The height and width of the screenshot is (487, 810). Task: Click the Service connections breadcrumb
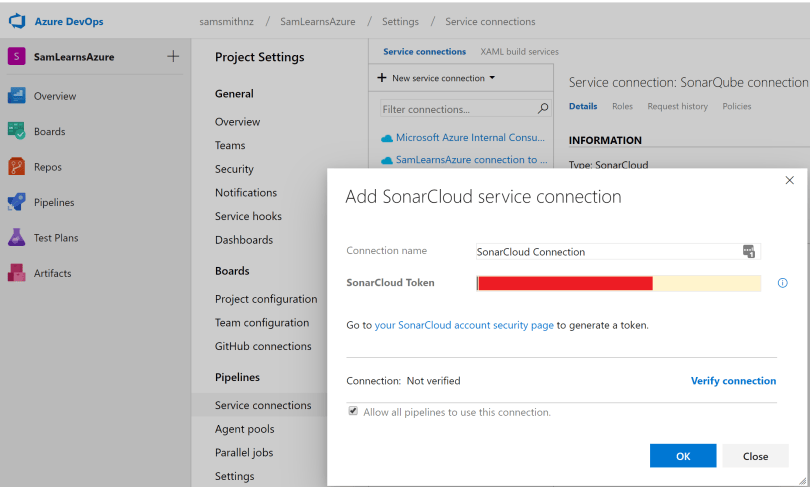pos(490,22)
